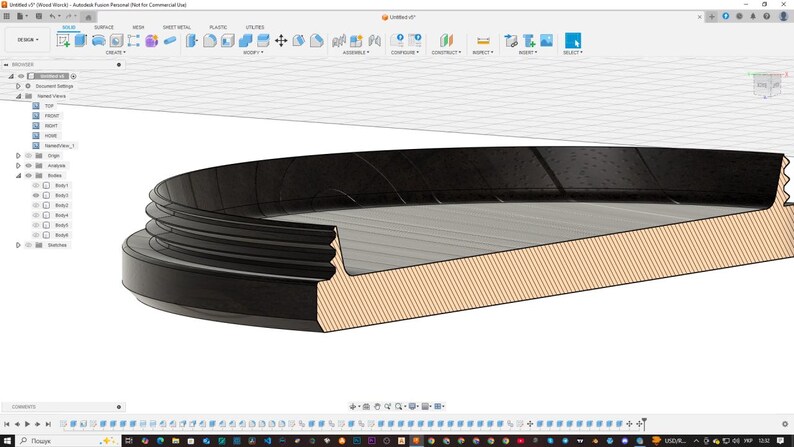Open the ASSEMBLE dropdown menu
794x447 pixels.
point(356,53)
